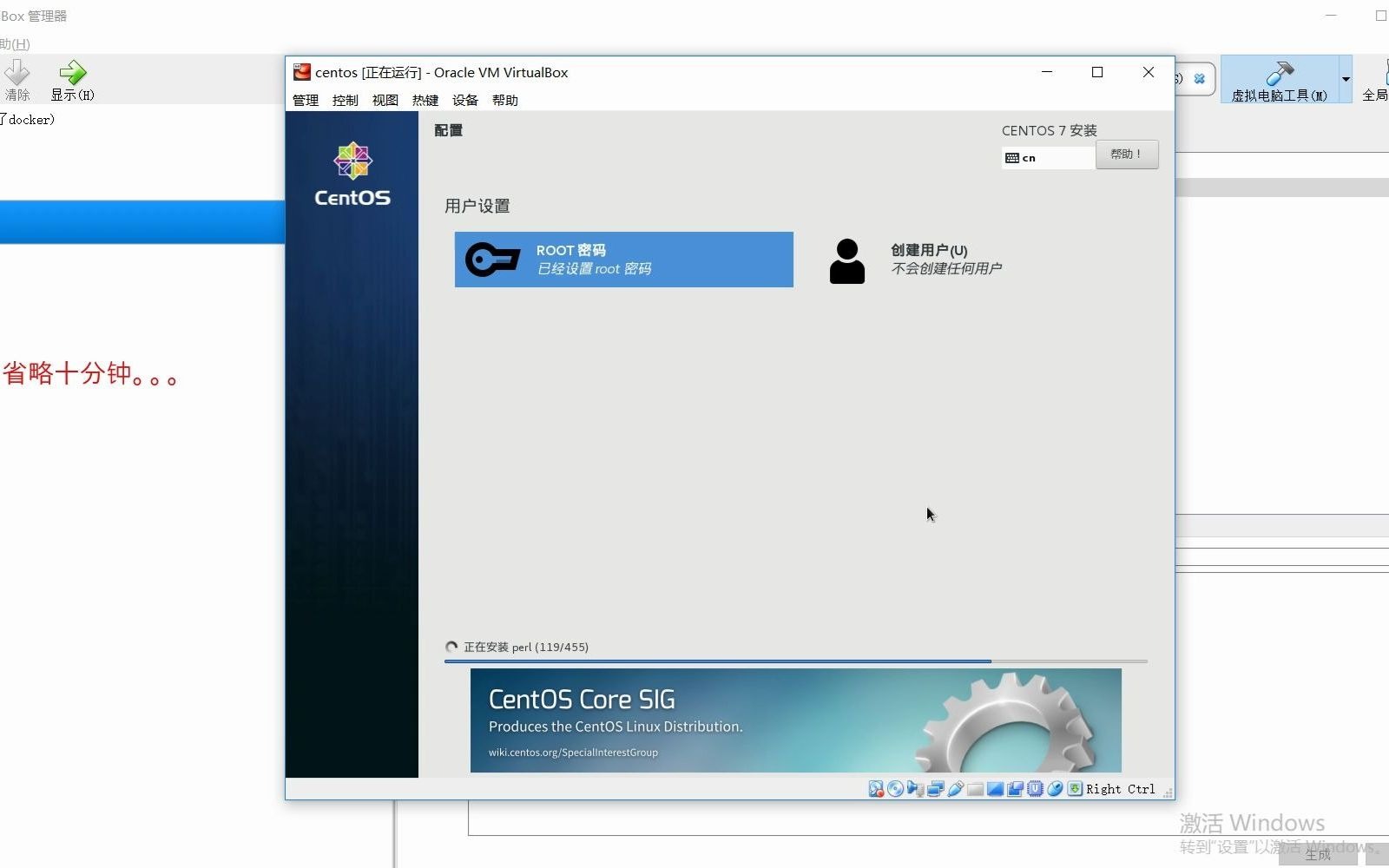
Task: Click the hard disk activity icon
Action: [x=875, y=788]
